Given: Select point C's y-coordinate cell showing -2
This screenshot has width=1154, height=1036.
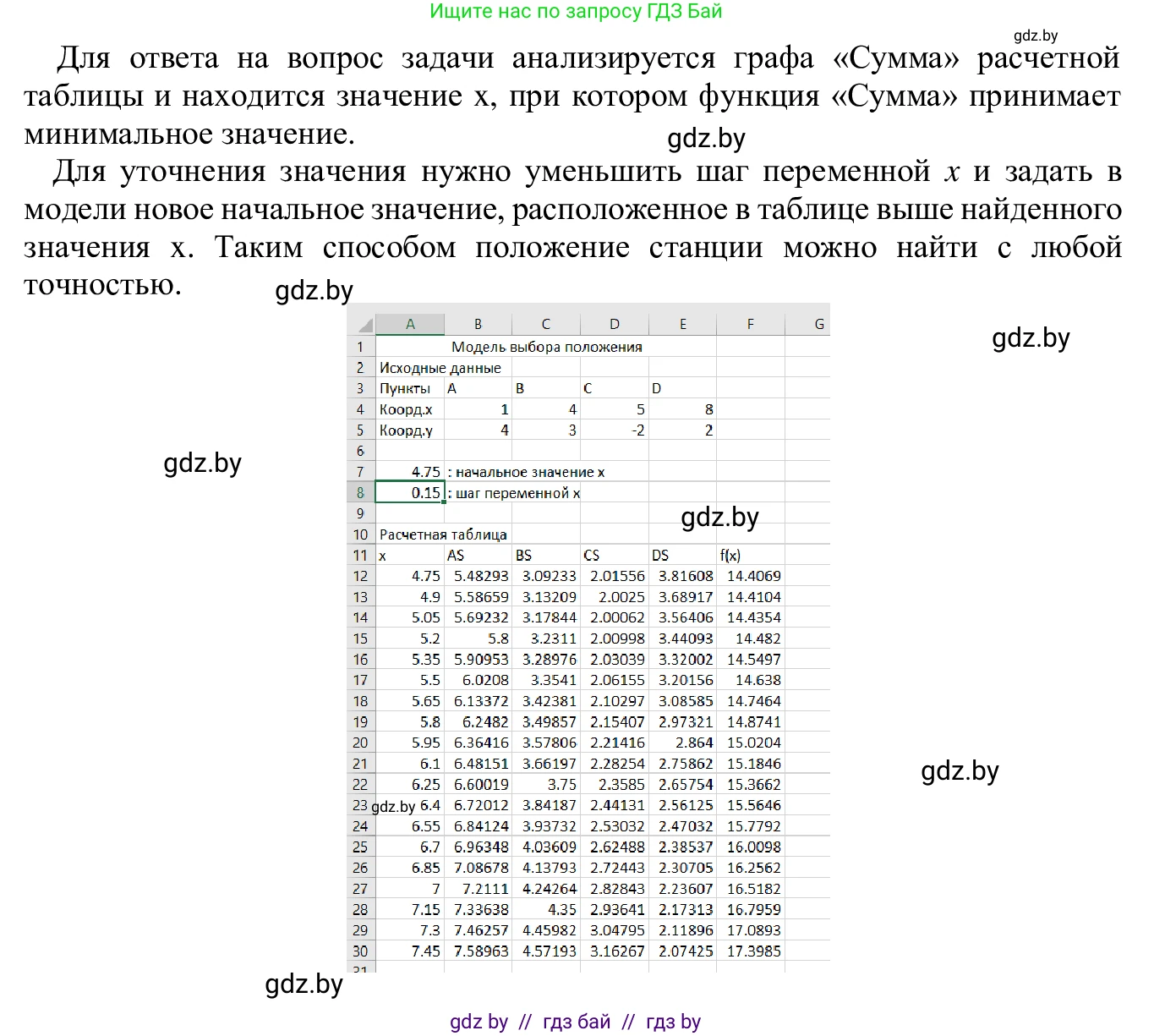Looking at the screenshot, I should (615, 430).
